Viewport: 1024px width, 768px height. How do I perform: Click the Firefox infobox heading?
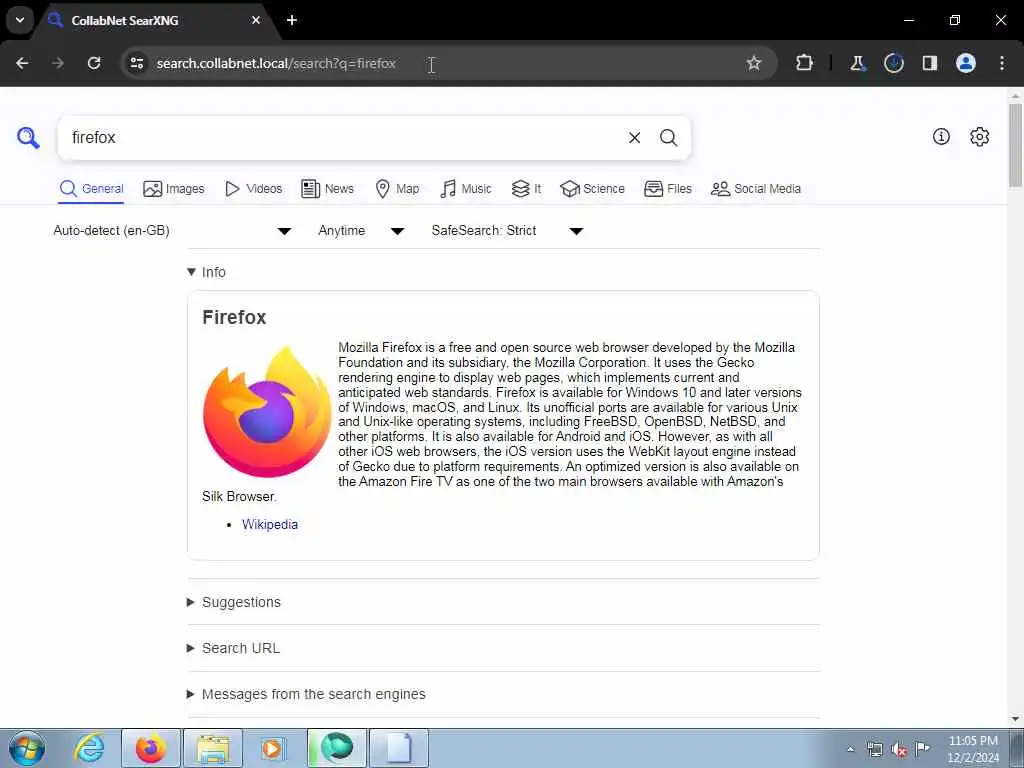(x=234, y=317)
